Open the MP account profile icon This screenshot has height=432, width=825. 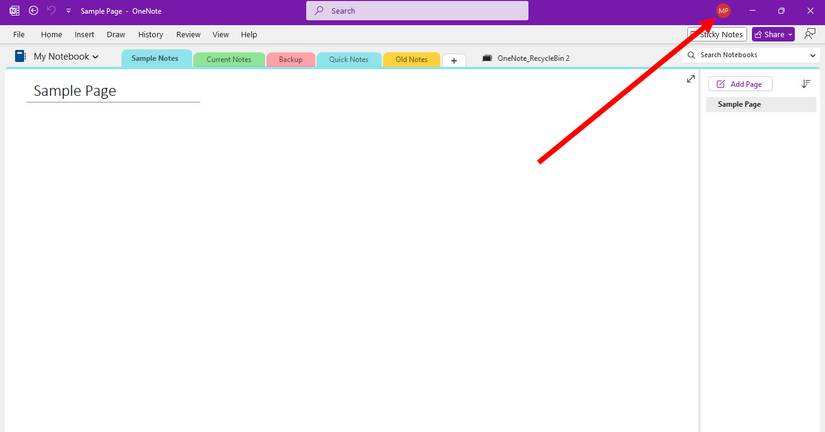(x=723, y=11)
